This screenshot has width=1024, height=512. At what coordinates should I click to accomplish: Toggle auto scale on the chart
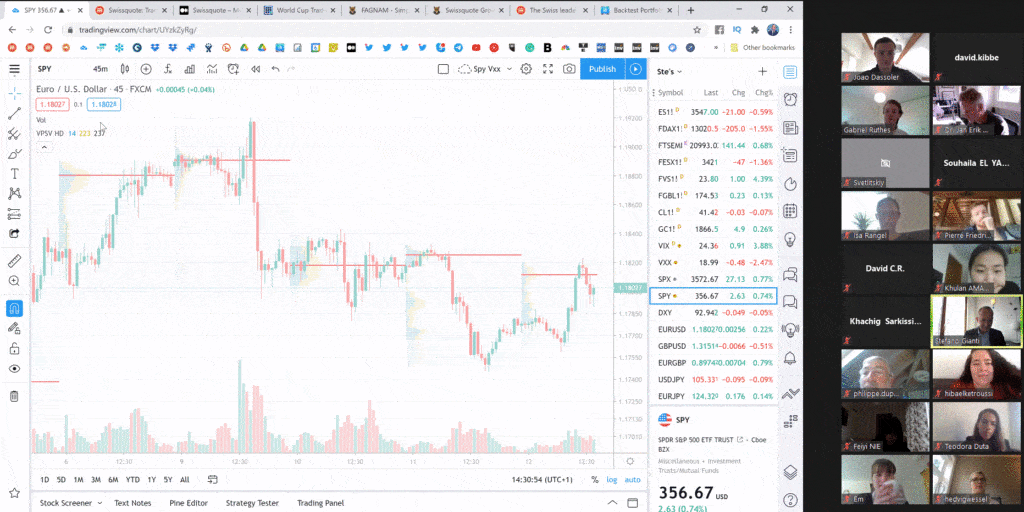tap(633, 480)
